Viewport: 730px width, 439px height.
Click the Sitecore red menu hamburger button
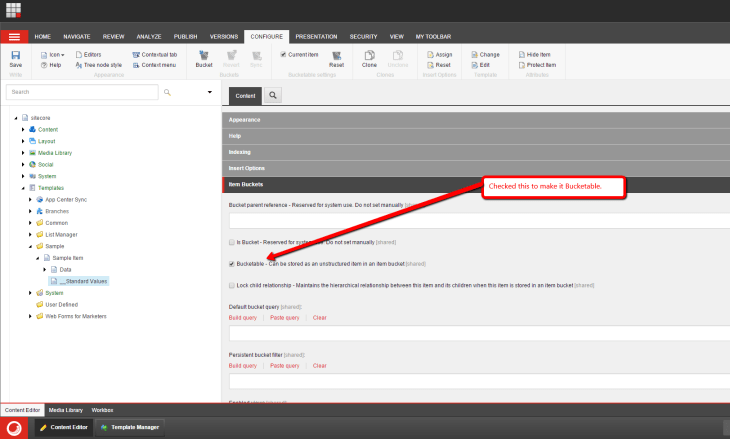pyautogui.click(x=14, y=36)
